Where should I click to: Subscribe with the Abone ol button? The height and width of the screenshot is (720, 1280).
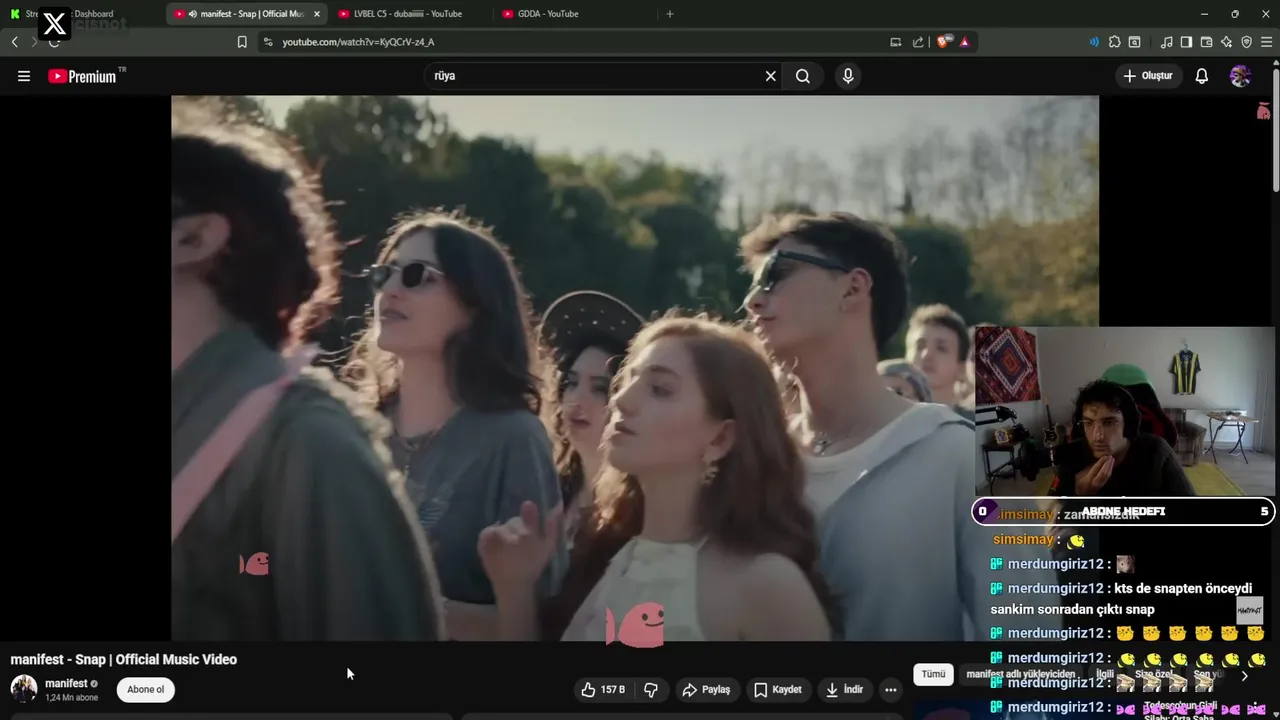pyautogui.click(x=146, y=690)
